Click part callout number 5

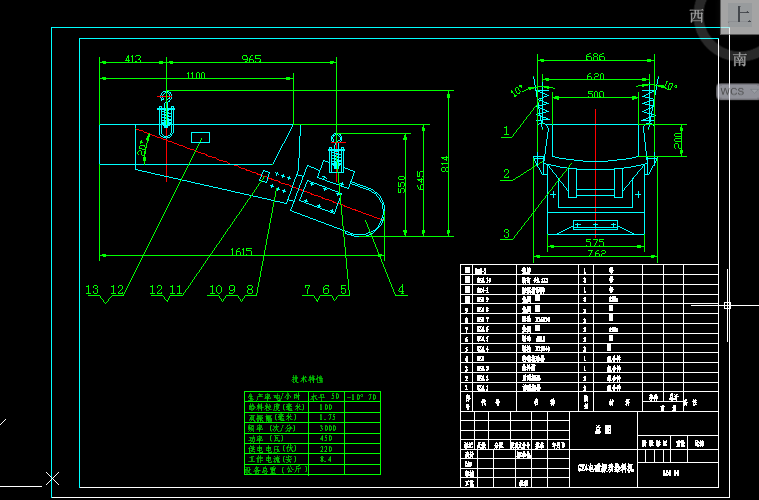[x=344, y=289]
